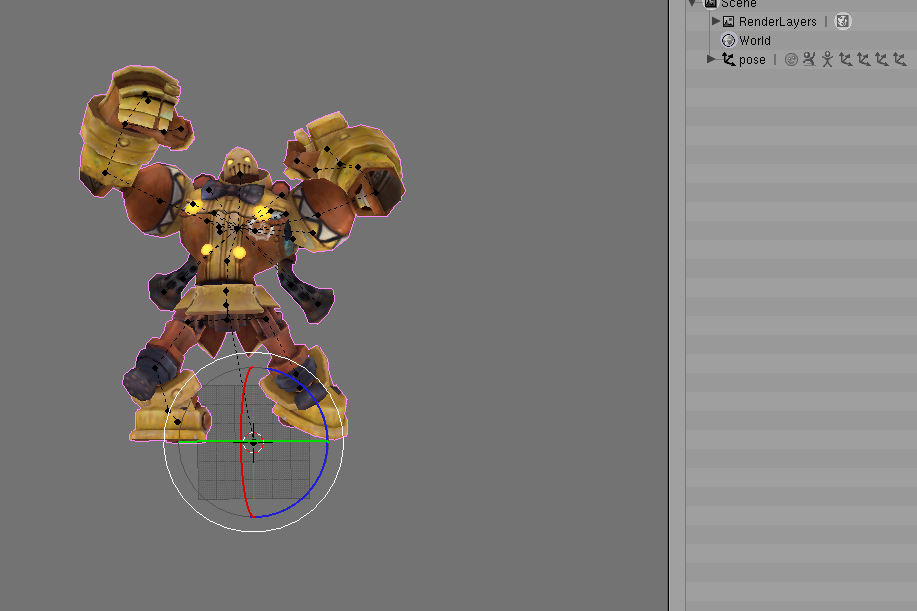Expand the RenderLayers tree entry
This screenshot has width=917, height=611.
pyautogui.click(x=715, y=21)
